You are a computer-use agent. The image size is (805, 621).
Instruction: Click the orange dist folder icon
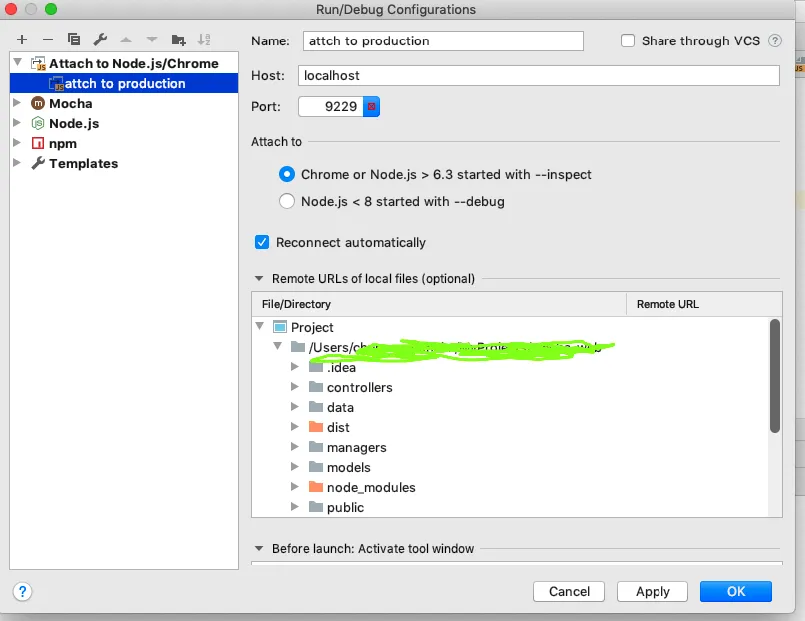tap(316, 427)
